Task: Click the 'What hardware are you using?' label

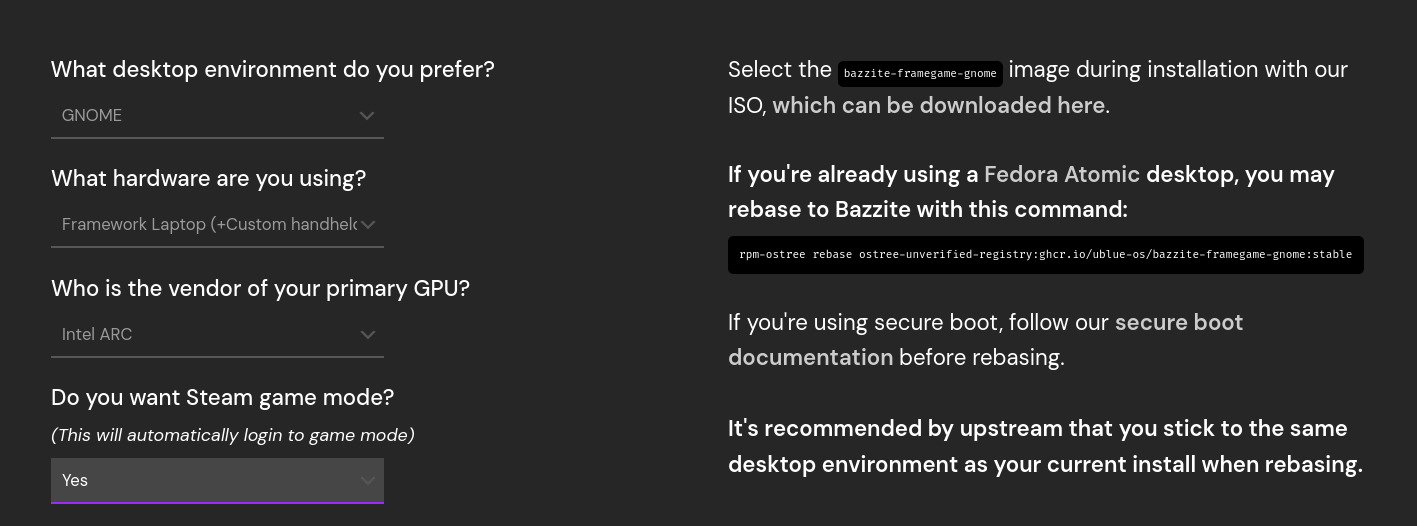Action: click(208, 179)
